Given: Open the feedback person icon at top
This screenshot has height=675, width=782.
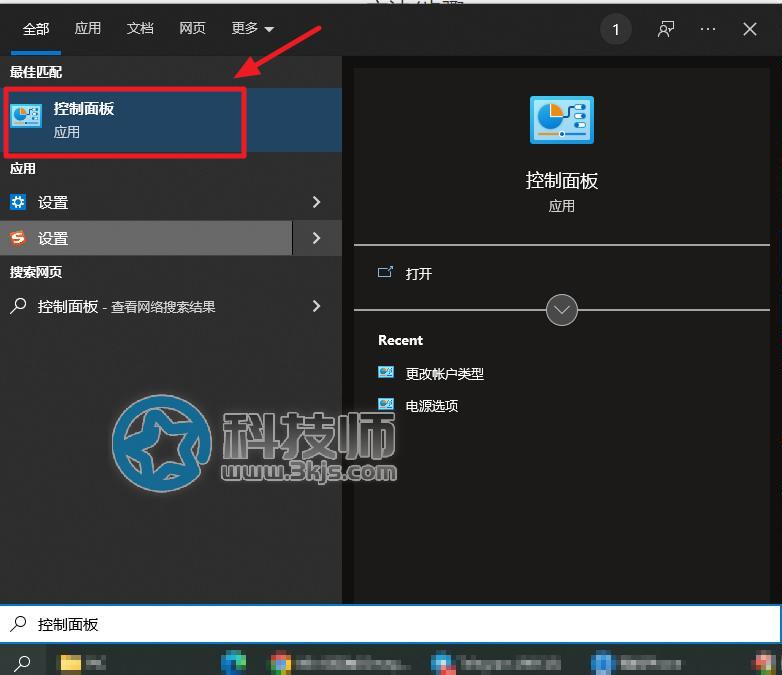Looking at the screenshot, I should pyautogui.click(x=666, y=29).
